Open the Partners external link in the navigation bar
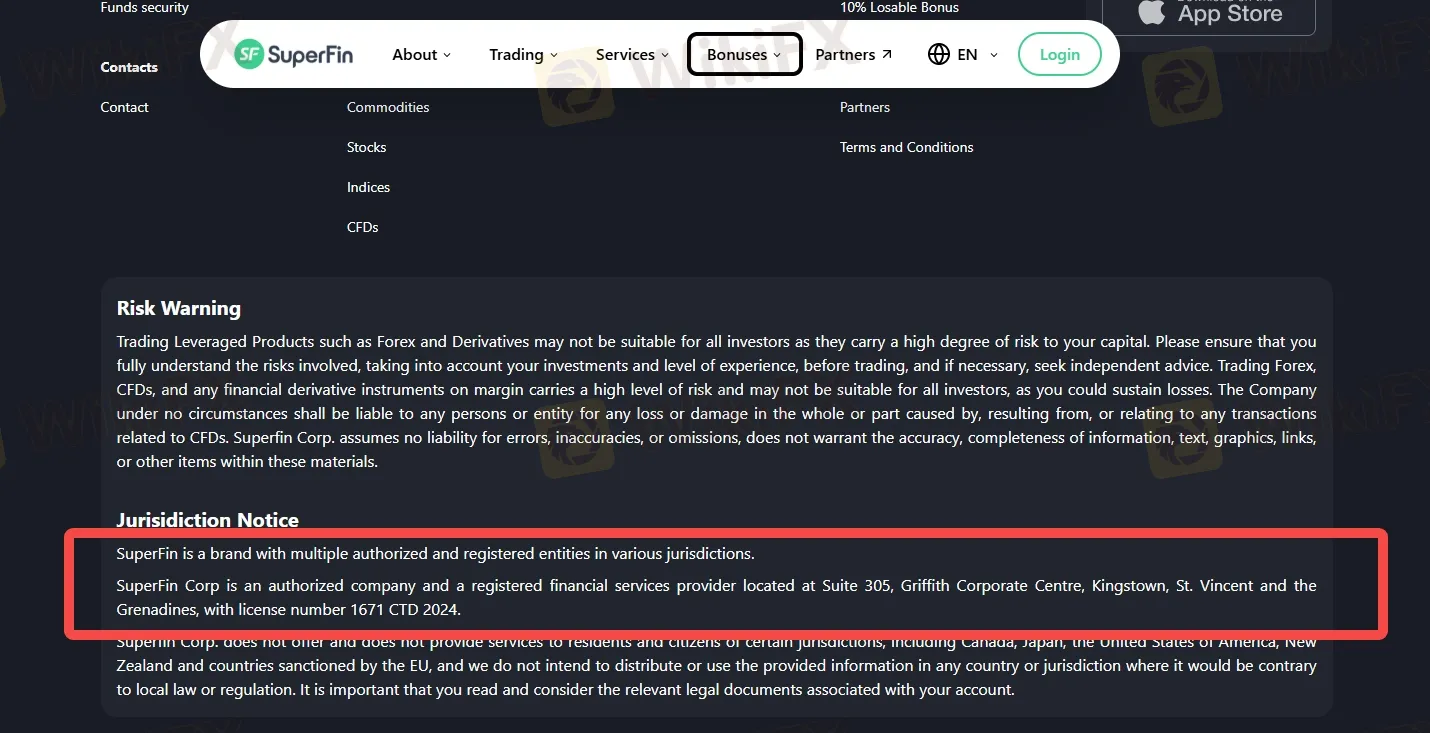Image resolution: width=1430 pixels, height=733 pixels. 854,55
